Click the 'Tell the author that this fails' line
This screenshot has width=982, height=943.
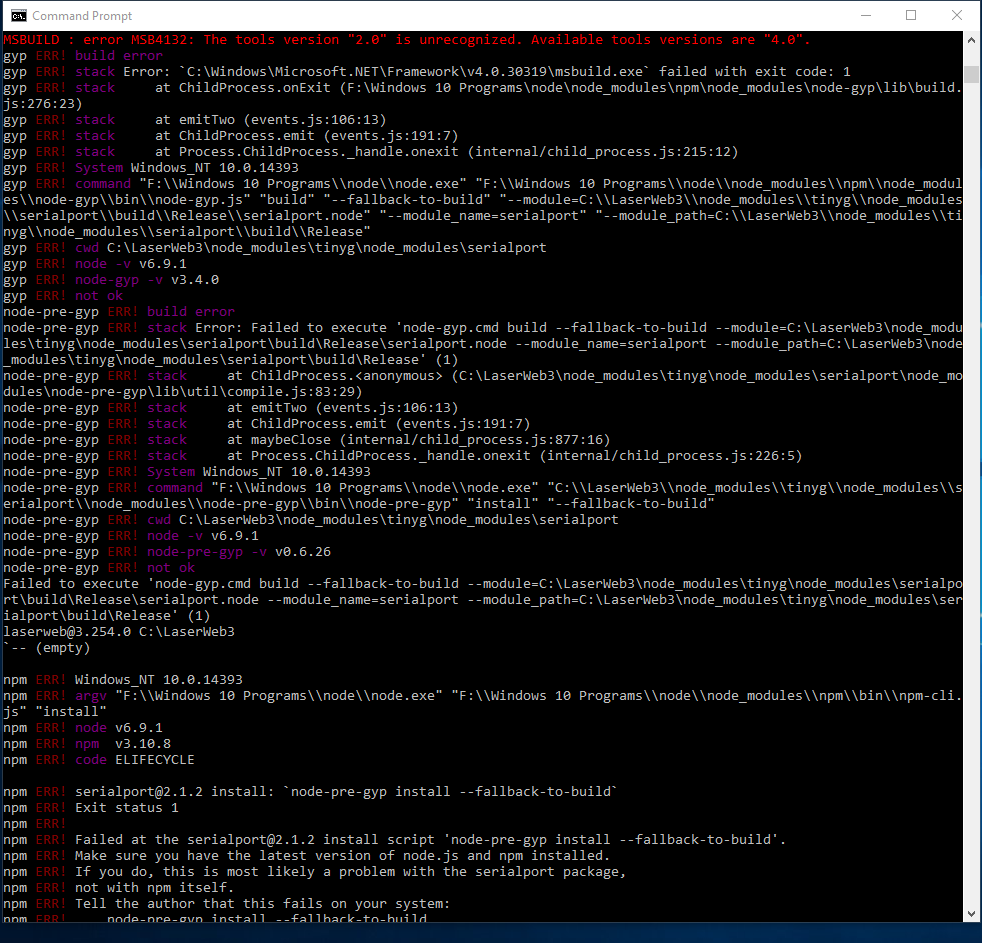pos(227,904)
